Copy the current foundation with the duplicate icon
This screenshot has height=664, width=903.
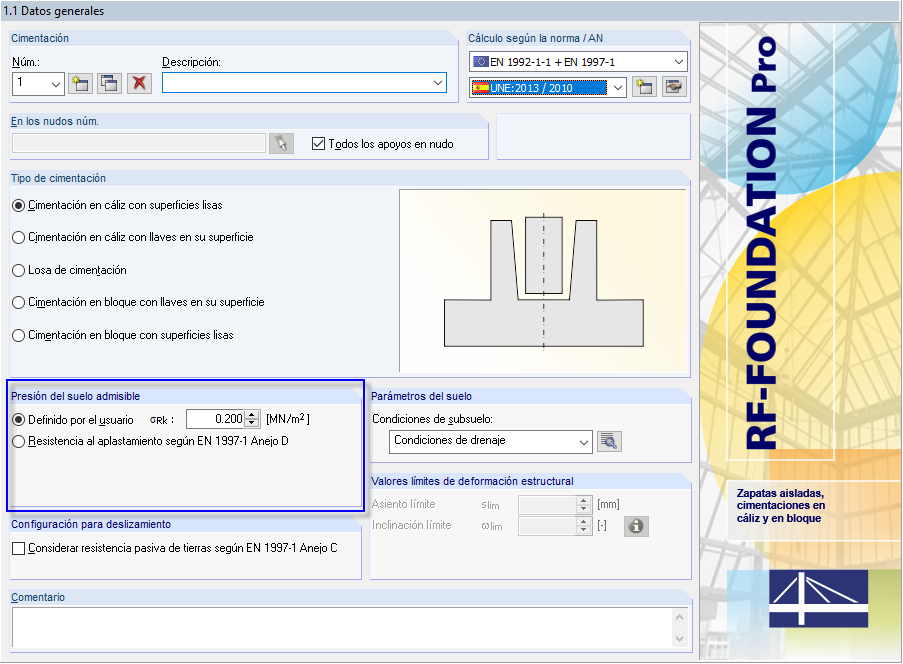pyautogui.click(x=109, y=84)
